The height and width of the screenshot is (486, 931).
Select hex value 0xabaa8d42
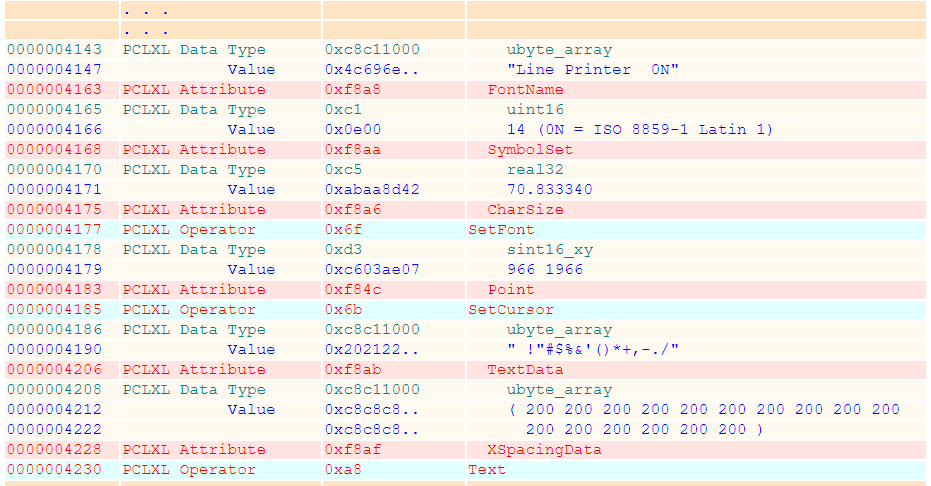pos(372,189)
